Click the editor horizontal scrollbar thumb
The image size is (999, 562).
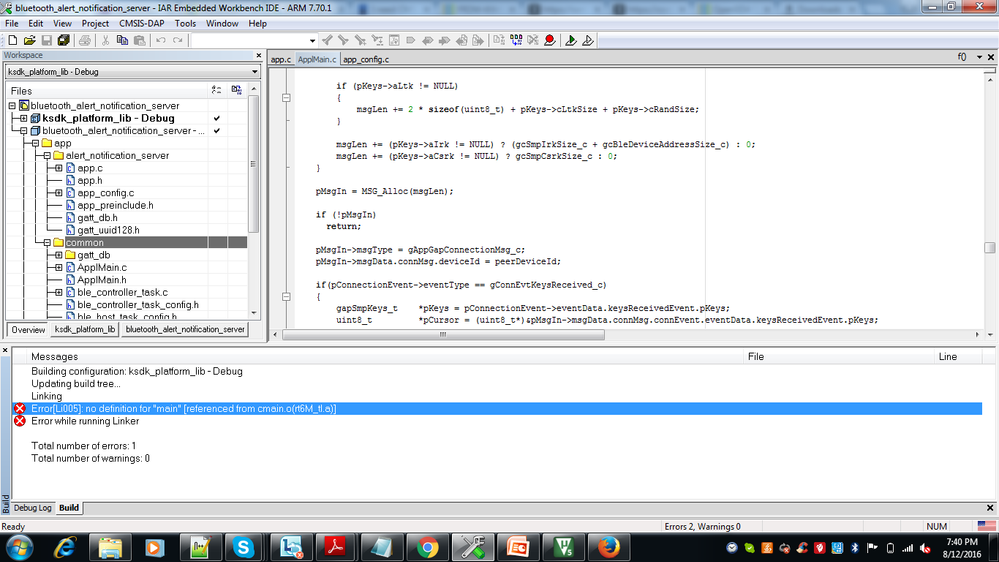(443, 335)
